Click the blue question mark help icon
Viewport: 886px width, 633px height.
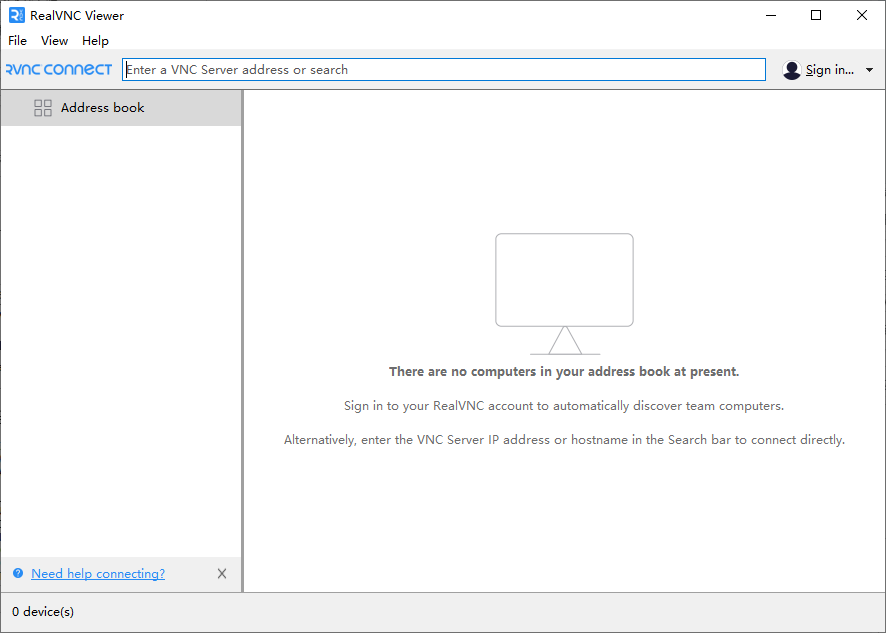tap(17, 573)
